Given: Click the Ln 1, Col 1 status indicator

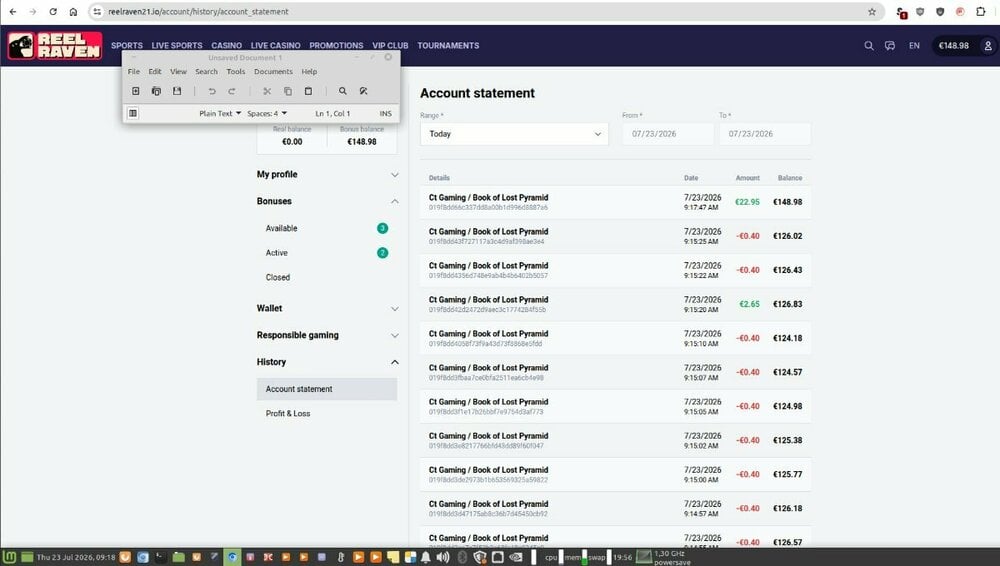Looking at the screenshot, I should tap(333, 114).
